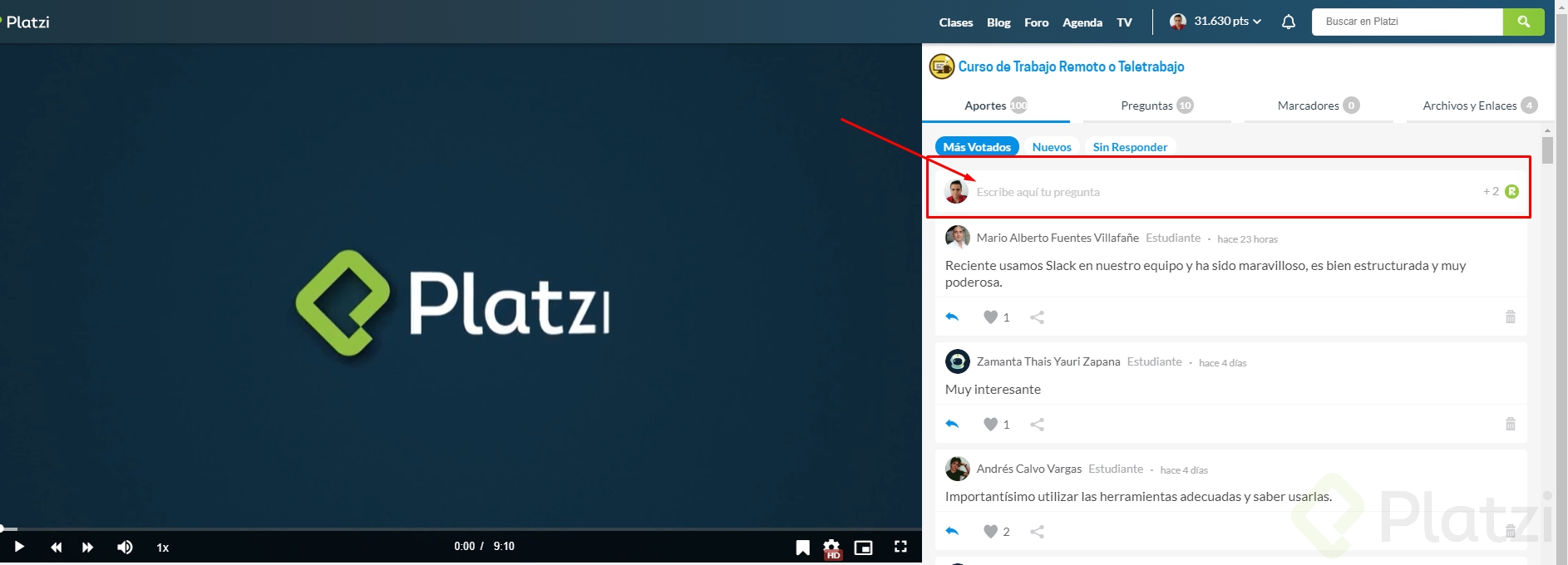Switch to the Aportes tab

coord(996,106)
